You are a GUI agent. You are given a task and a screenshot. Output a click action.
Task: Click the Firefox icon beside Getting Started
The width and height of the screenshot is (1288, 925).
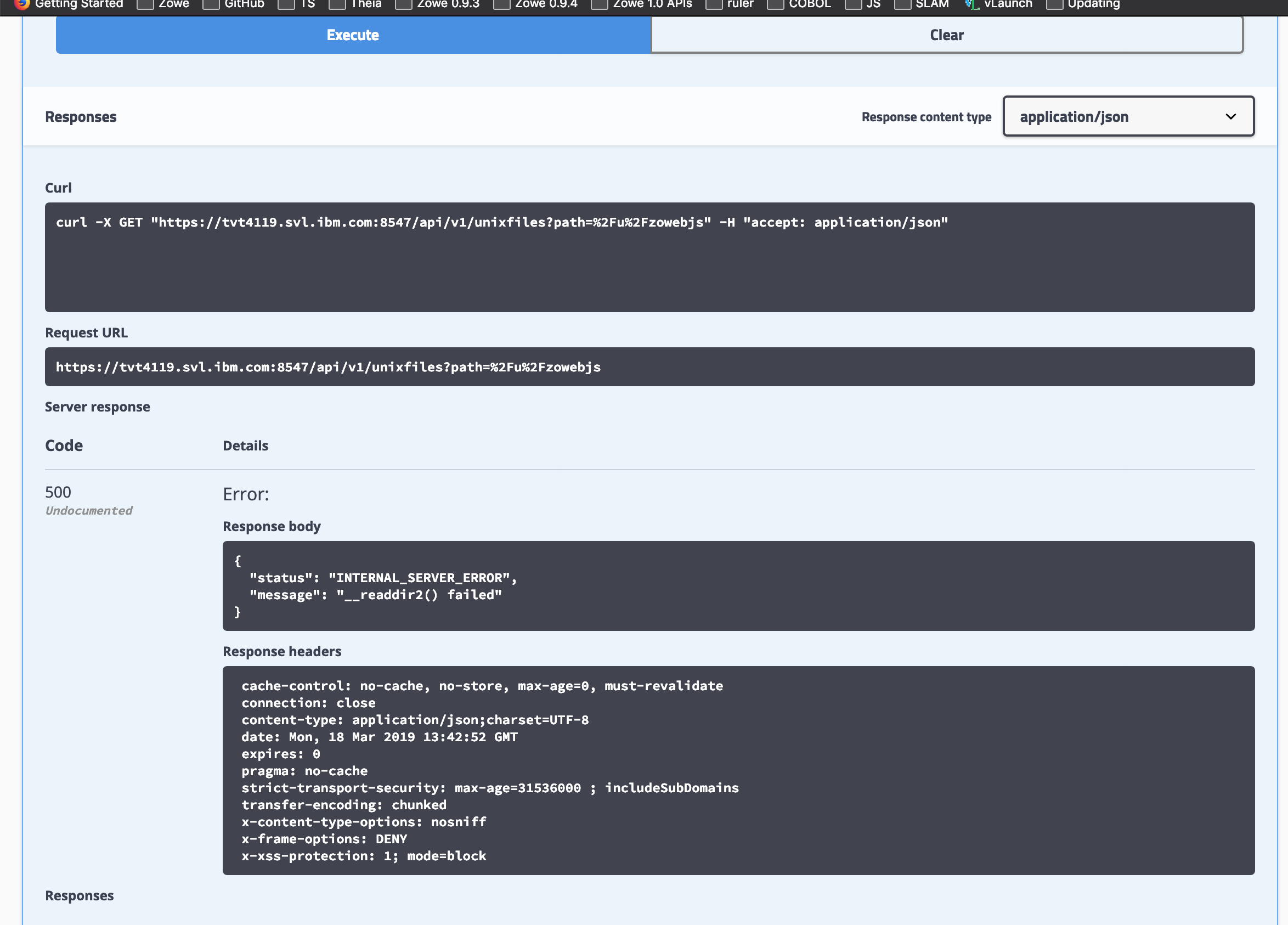[x=21, y=4]
